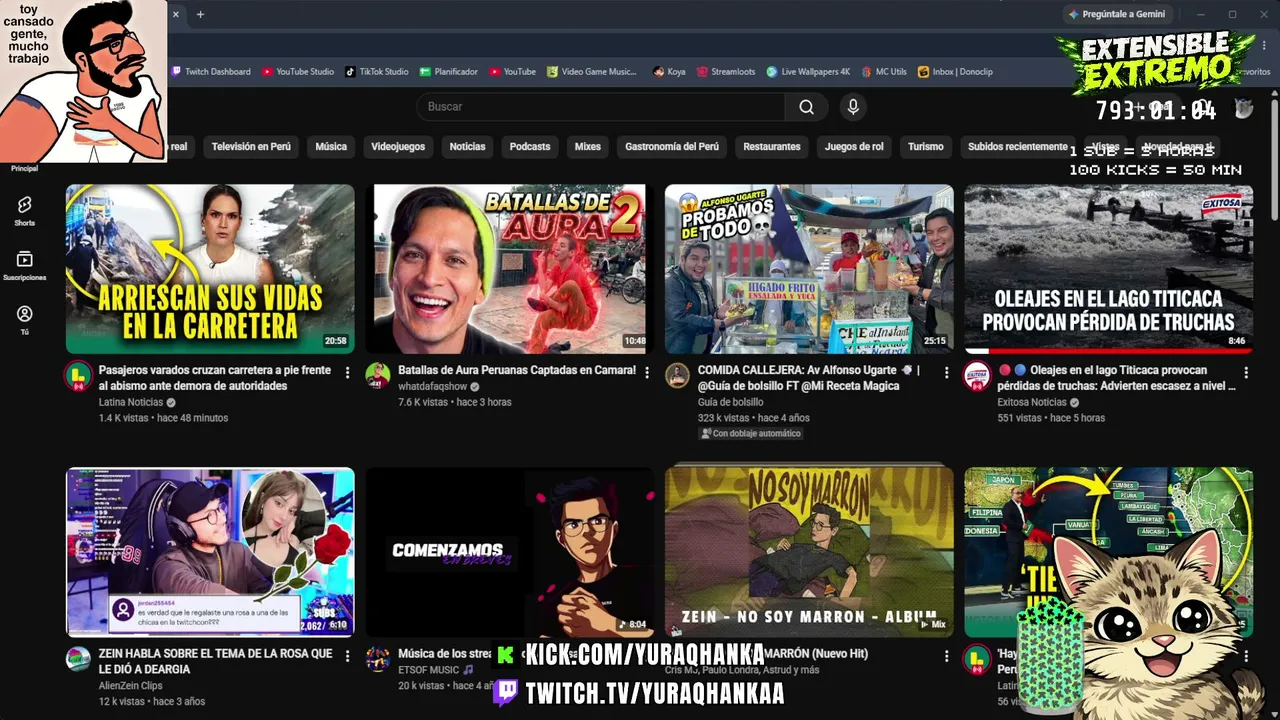
Task: Select the Subidos recientemente chip
Action: 1018,147
